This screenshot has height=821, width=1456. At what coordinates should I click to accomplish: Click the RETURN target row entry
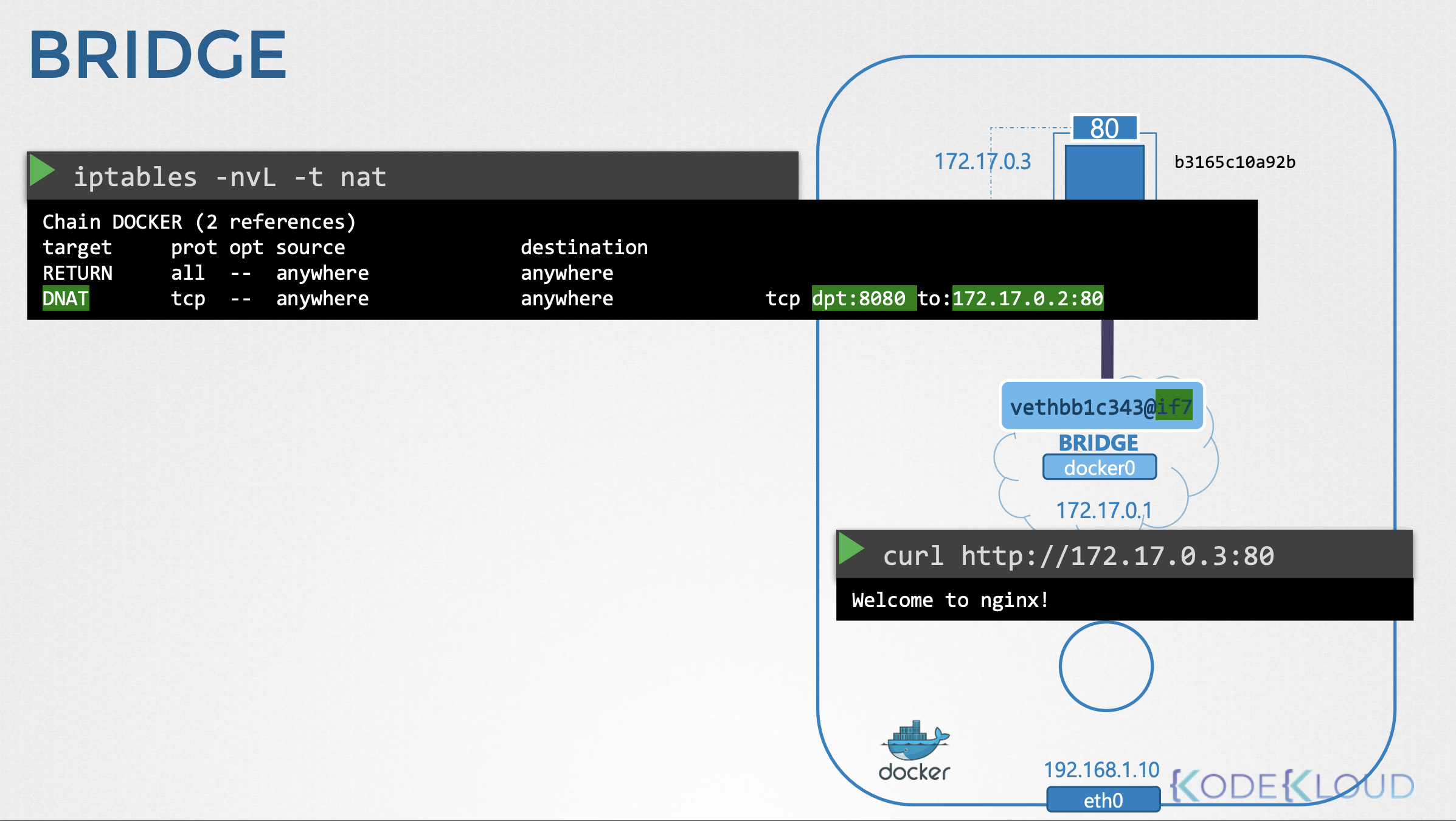(78, 273)
